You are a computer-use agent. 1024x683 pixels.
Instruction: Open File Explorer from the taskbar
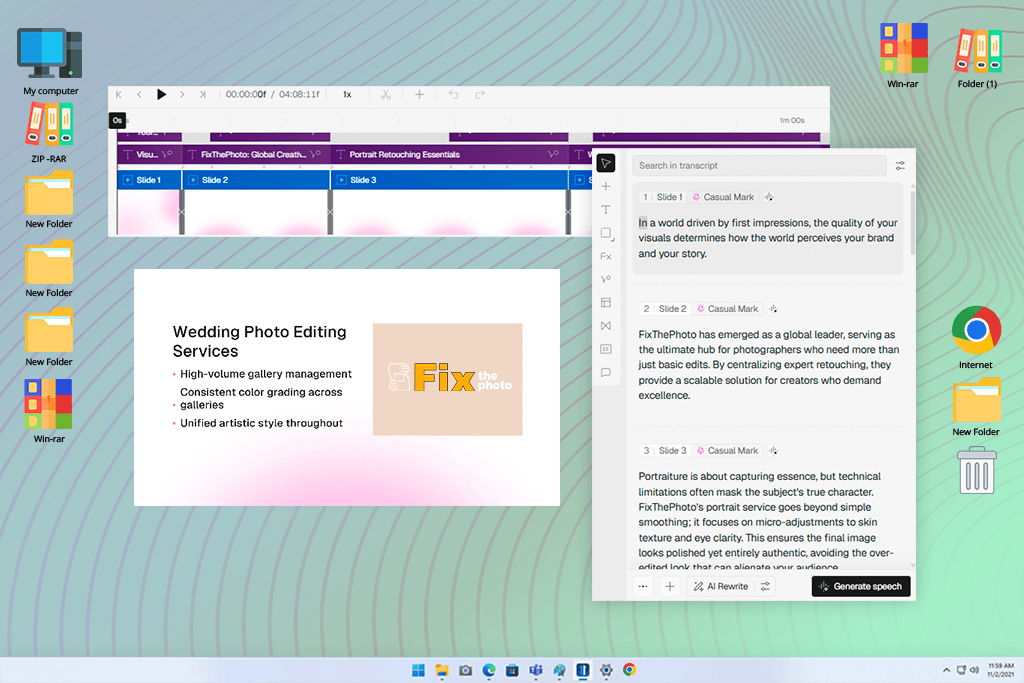click(x=442, y=670)
